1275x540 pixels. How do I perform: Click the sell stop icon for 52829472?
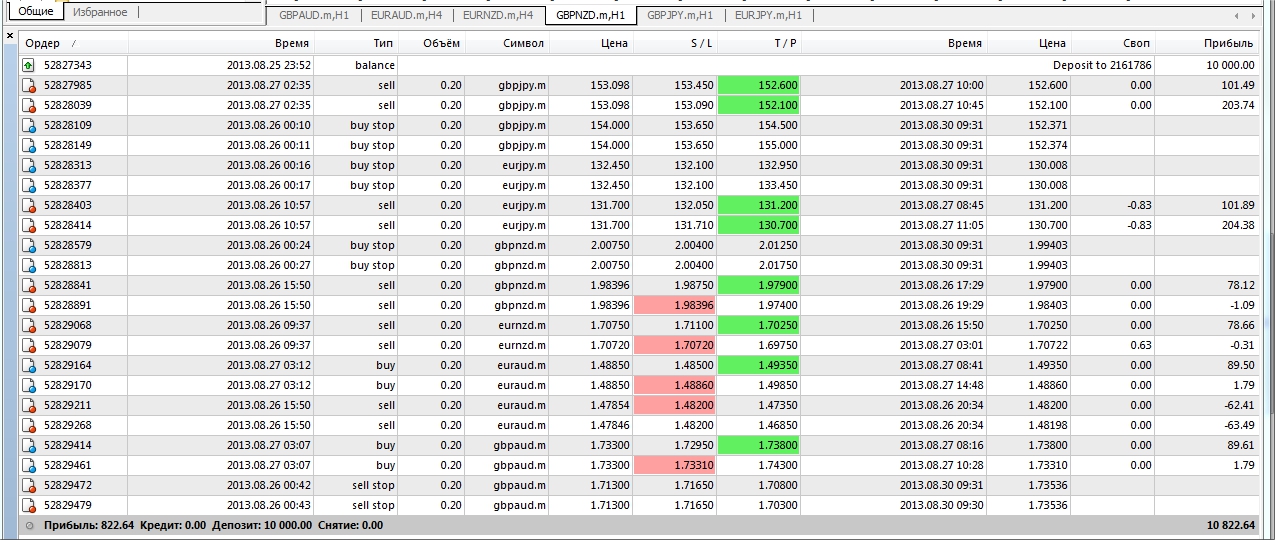(x=30, y=485)
